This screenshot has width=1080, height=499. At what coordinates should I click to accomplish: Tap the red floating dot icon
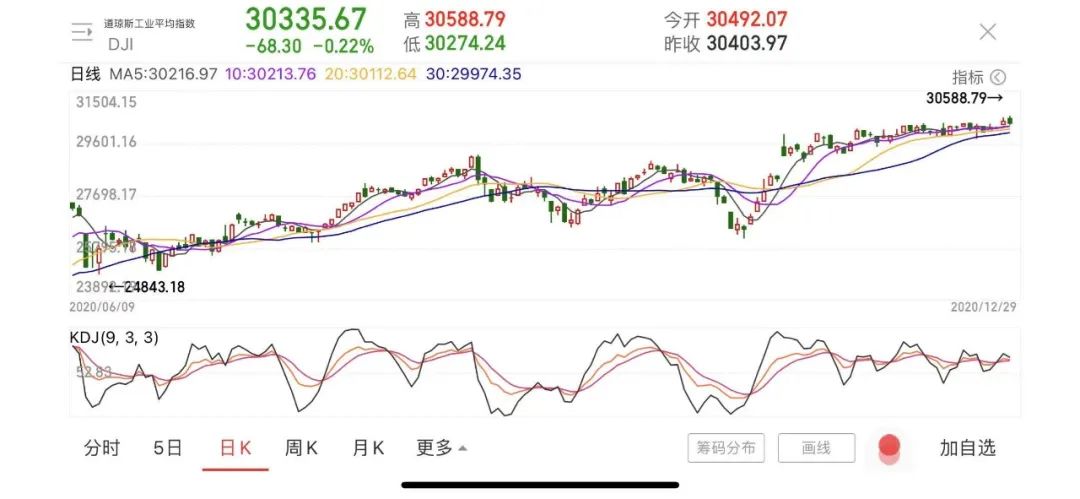click(x=889, y=447)
